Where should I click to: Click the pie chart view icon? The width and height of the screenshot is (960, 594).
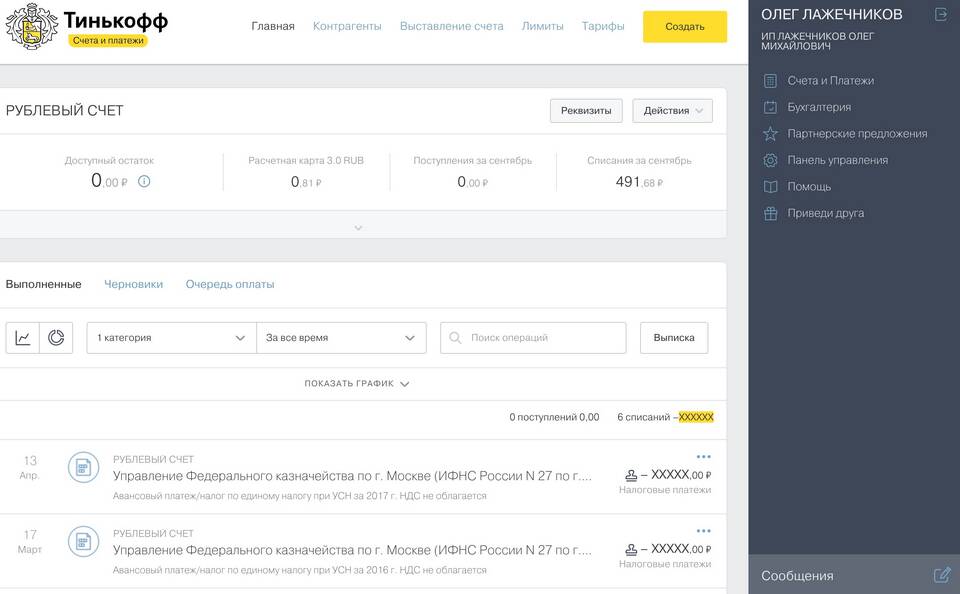click(x=56, y=338)
